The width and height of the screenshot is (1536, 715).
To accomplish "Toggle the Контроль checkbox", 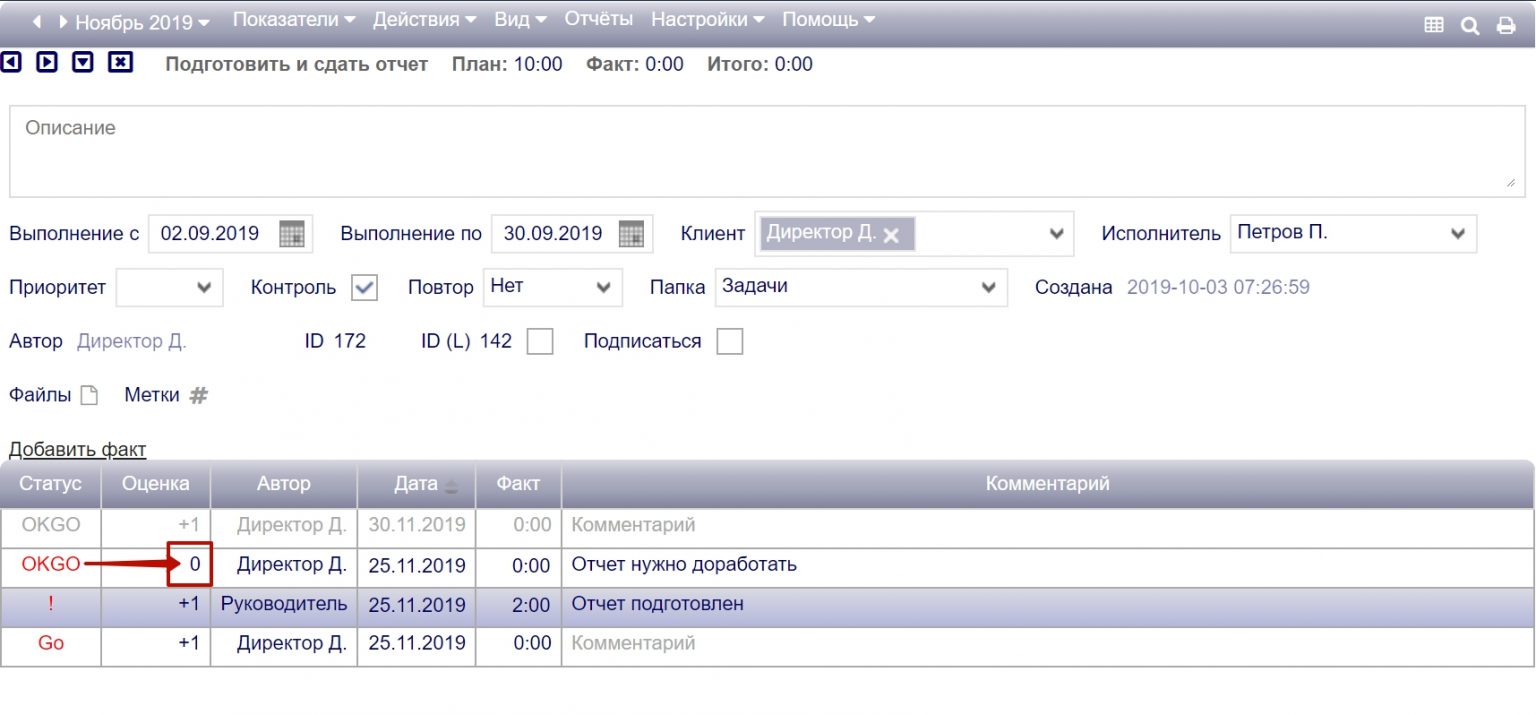I will coord(364,287).
